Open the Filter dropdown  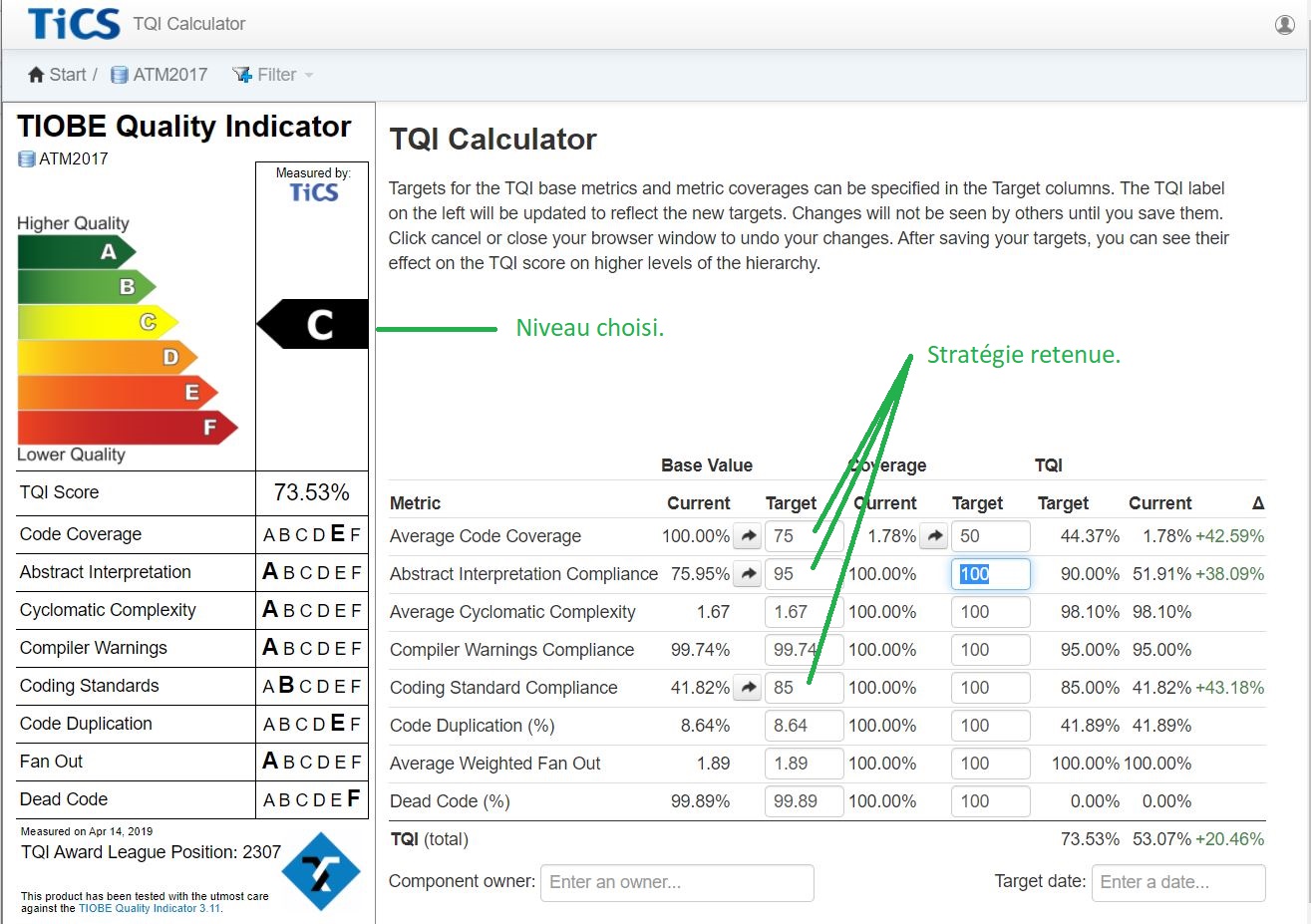pos(272,75)
